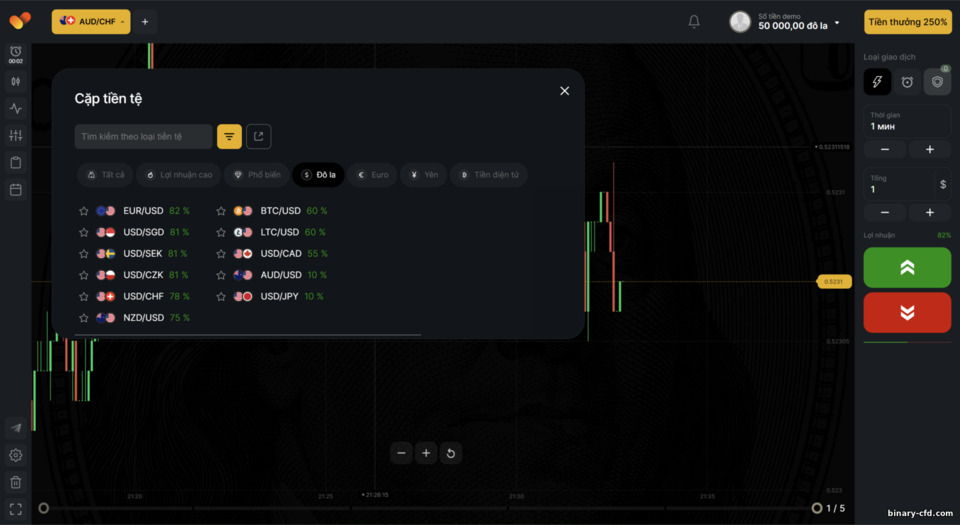Open notifications bell
The height and width of the screenshot is (525, 960).
694,21
